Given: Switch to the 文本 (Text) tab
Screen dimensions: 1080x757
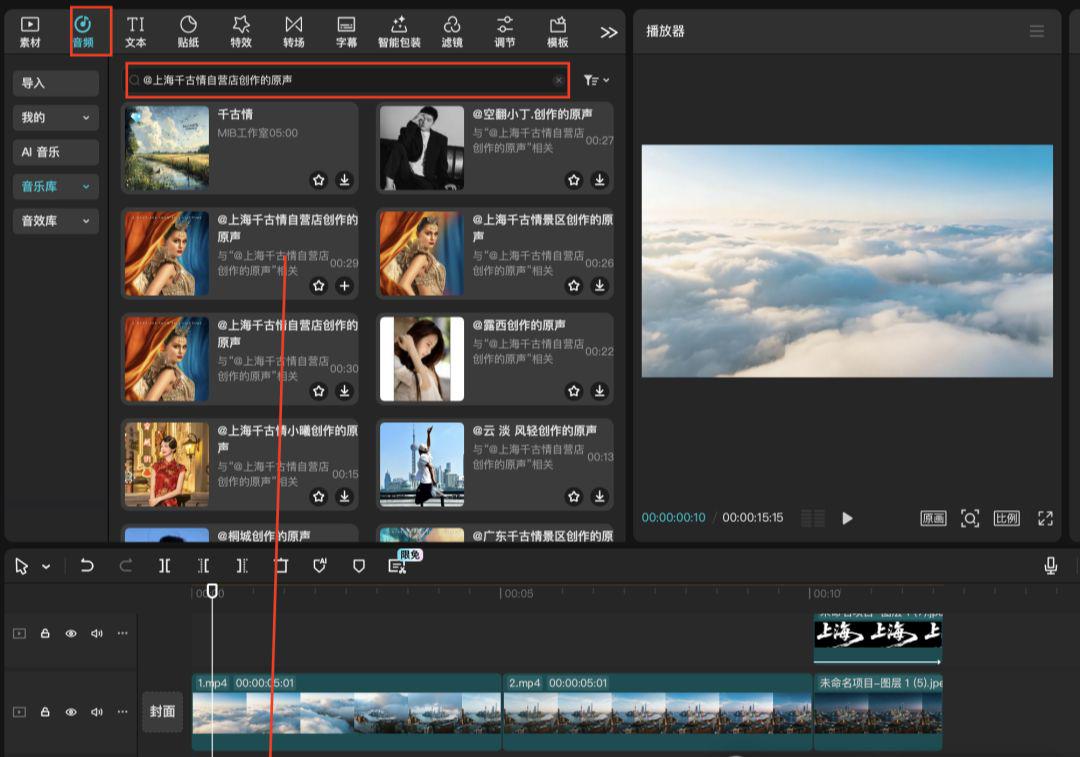Looking at the screenshot, I should (136, 30).
